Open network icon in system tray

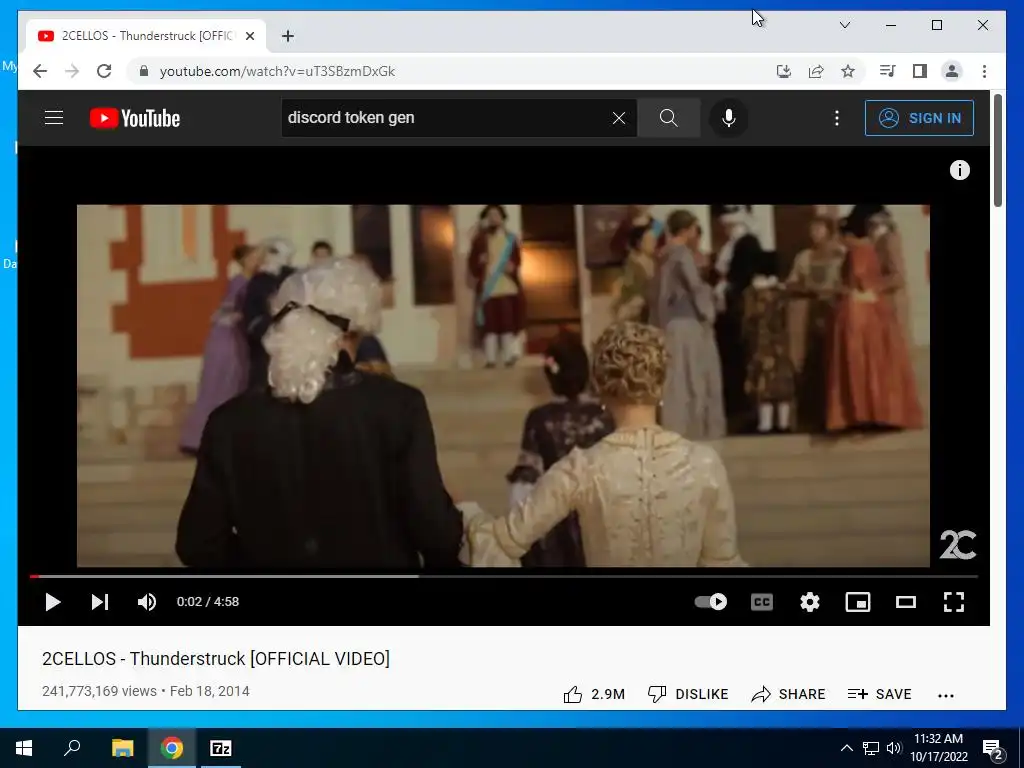click(x=871, y=748)
